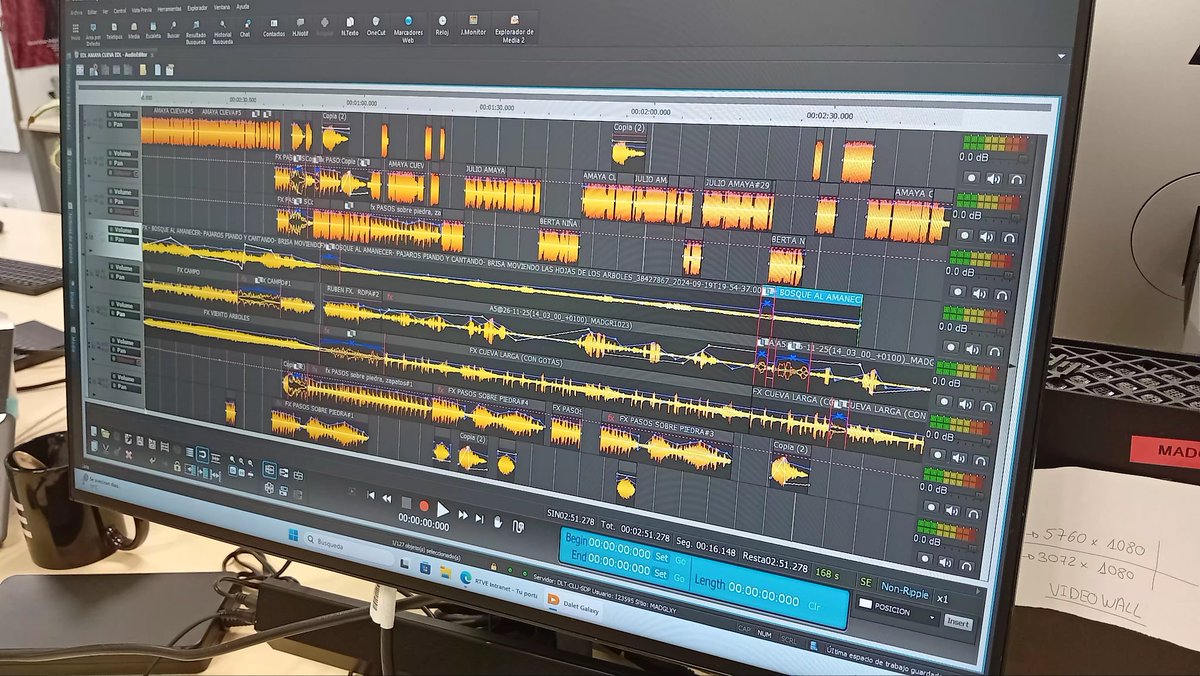Toggle the highlighted magnet snap button
Viewport: 1200px width, 676px height.
[202, 454]
